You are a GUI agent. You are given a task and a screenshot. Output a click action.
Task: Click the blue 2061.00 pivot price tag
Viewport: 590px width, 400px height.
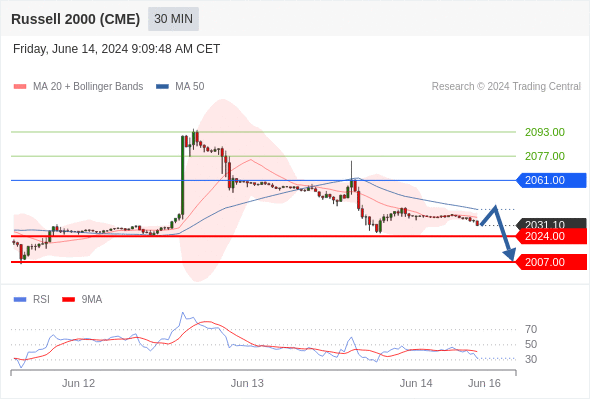(x=551, y=180)
